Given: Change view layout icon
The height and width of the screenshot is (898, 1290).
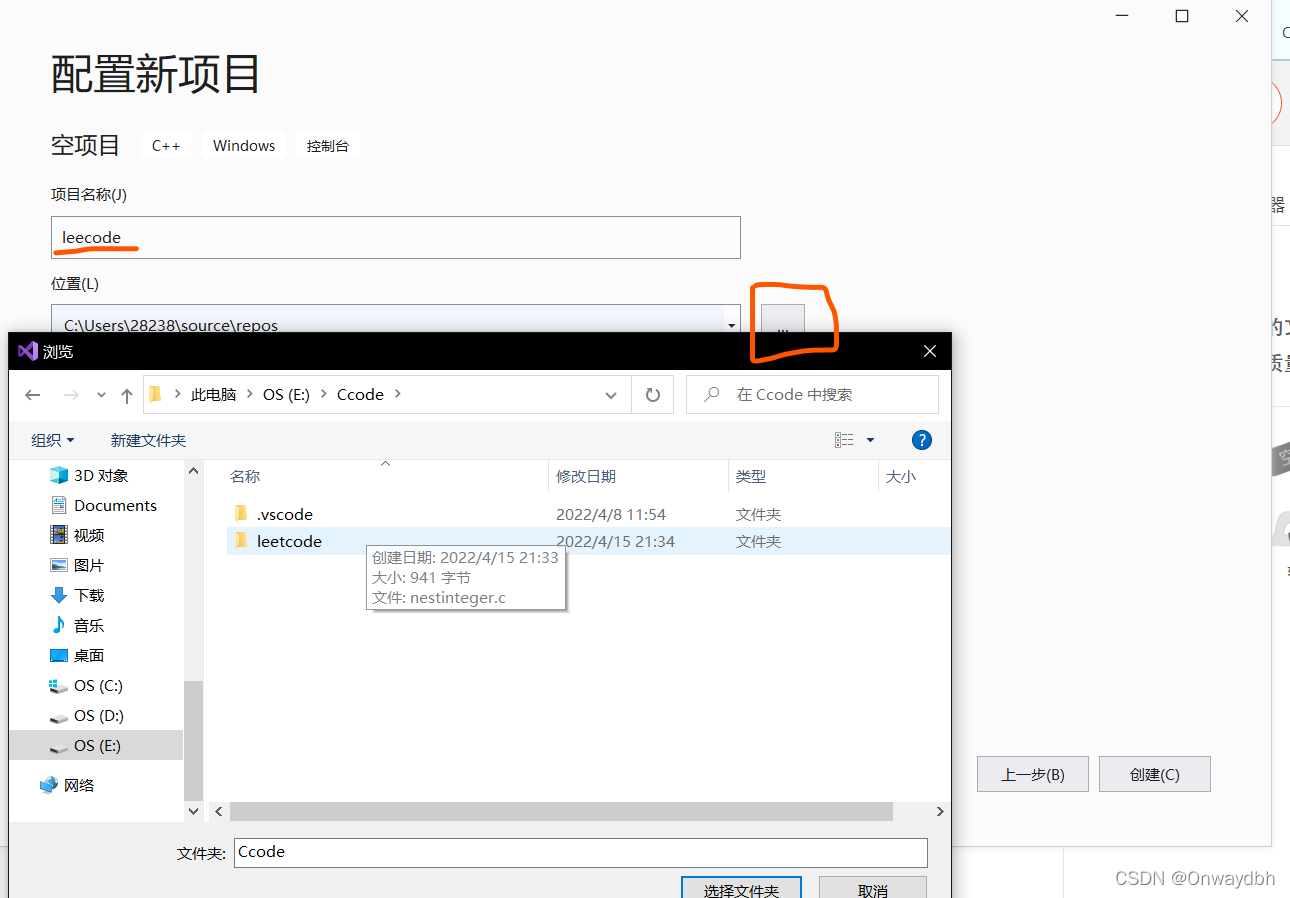Looking at the screenshot, I should 844,440.
